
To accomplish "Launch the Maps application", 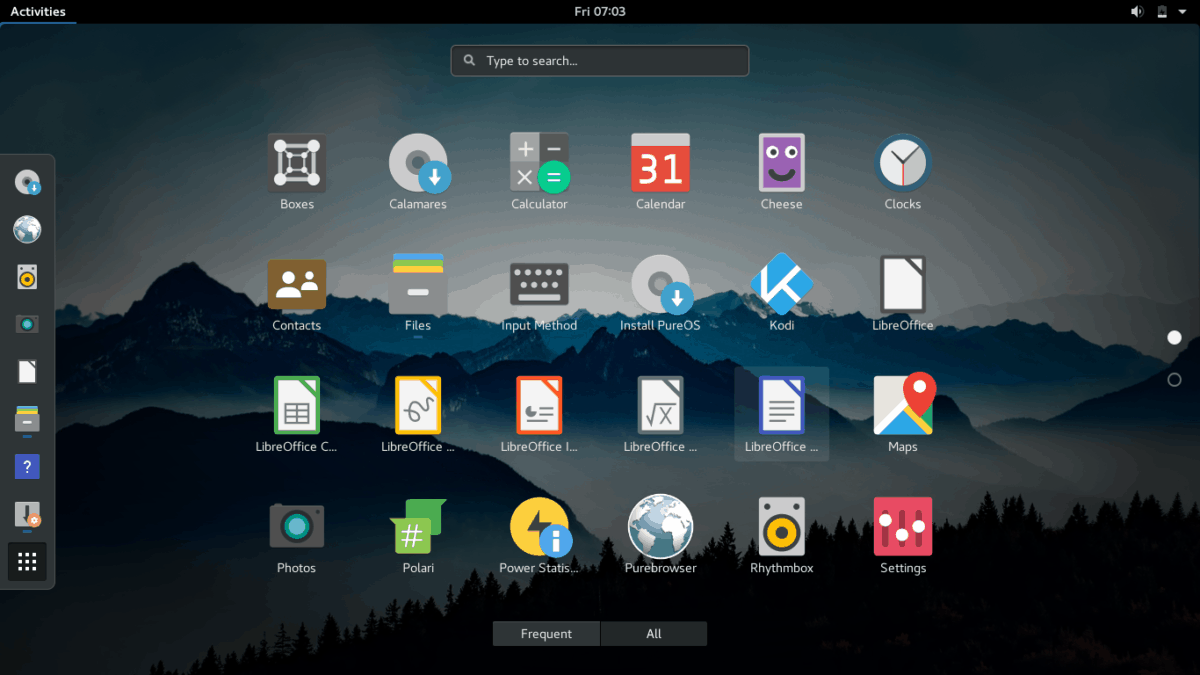I will [x=903, y=405].
